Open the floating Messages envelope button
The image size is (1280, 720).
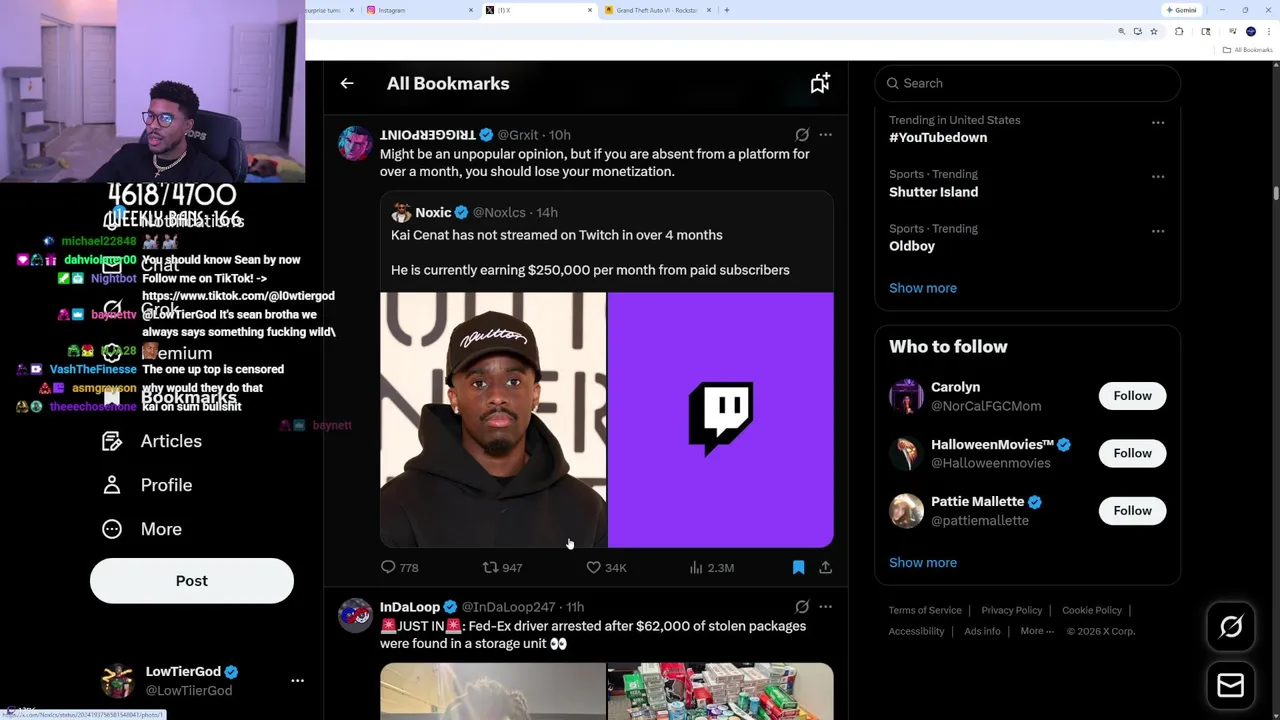[1231, 685]
